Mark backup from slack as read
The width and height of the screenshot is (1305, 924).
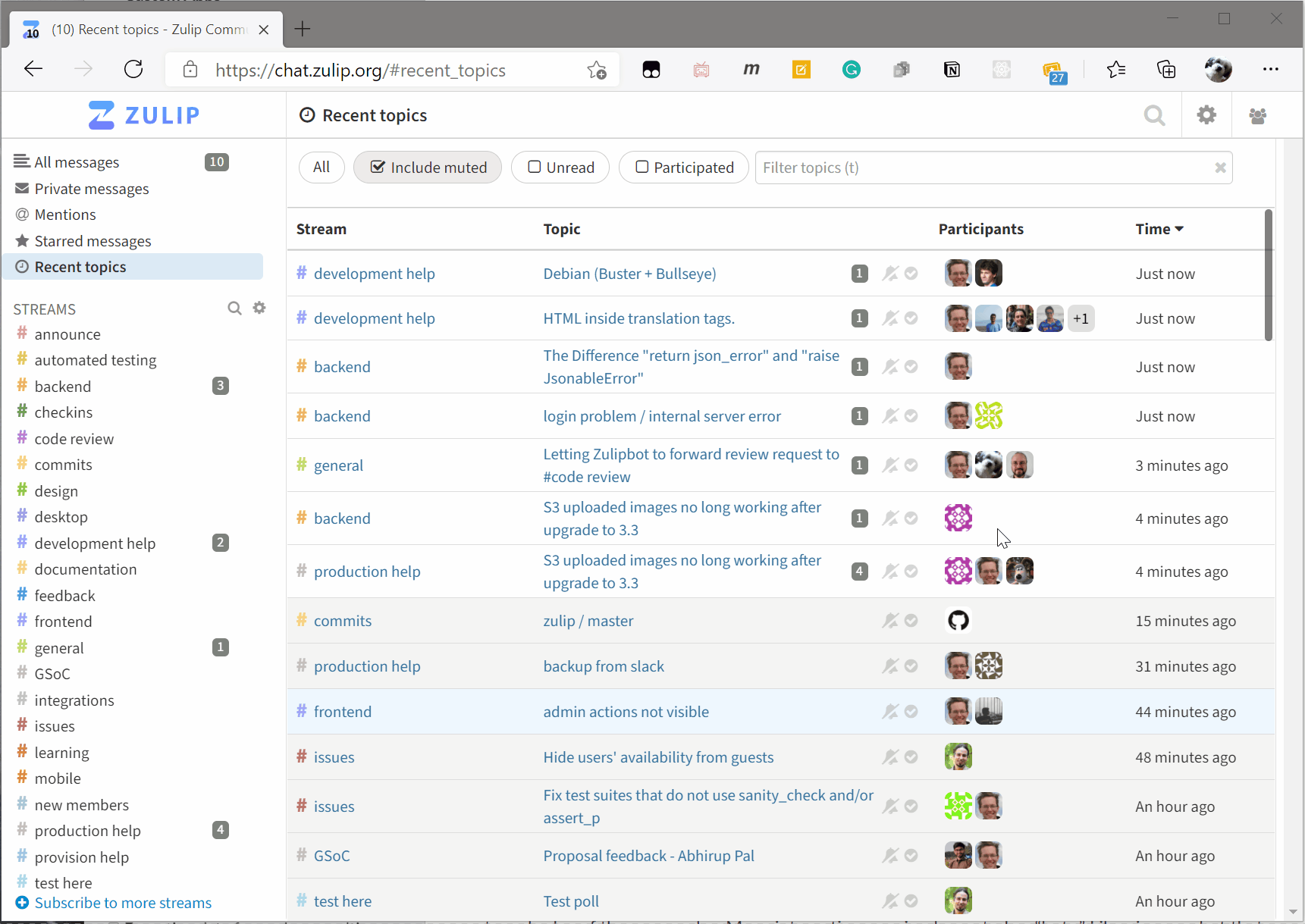tap(911, 666)
